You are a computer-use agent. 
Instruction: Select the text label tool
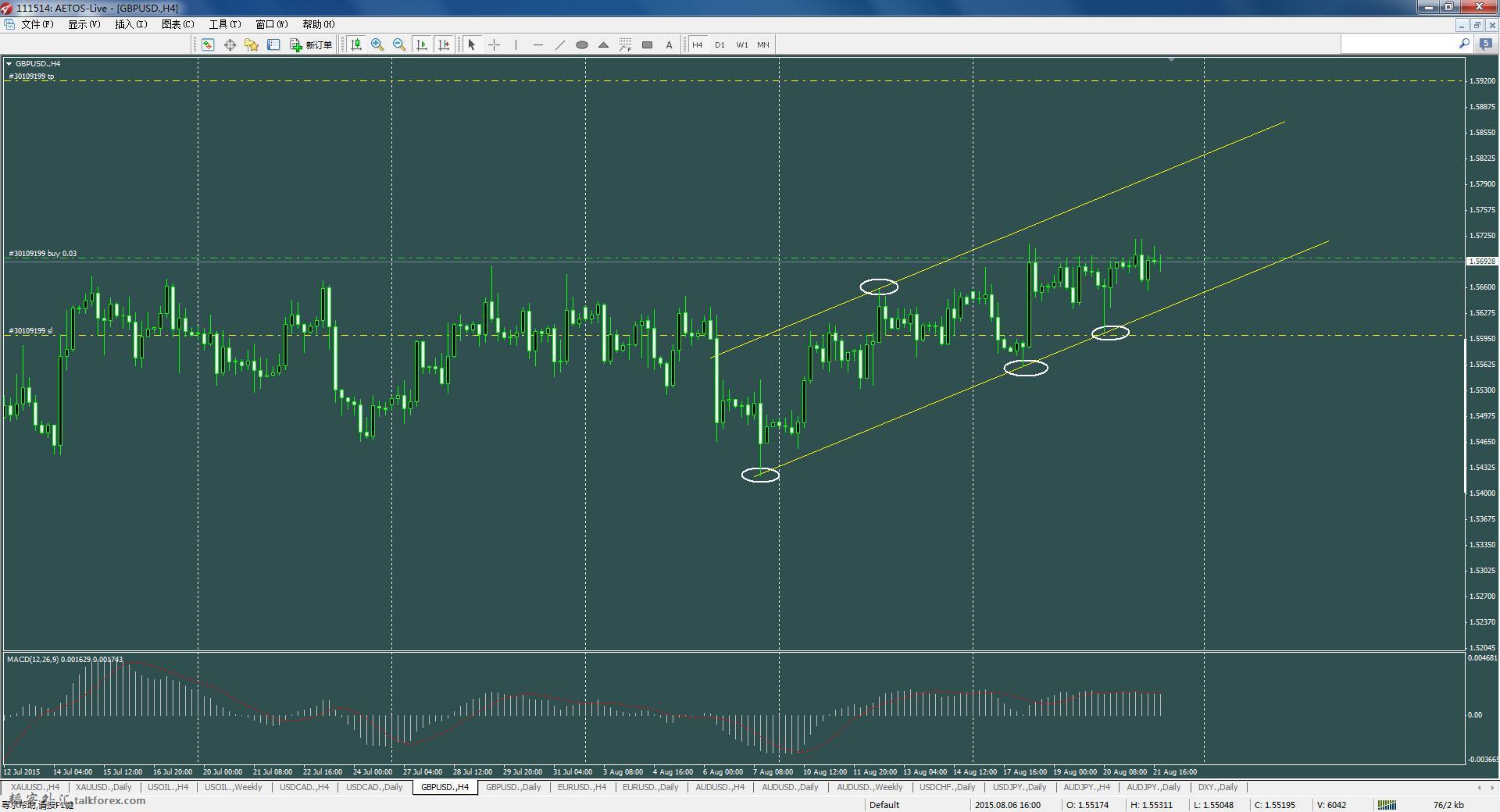pos(669,45)
